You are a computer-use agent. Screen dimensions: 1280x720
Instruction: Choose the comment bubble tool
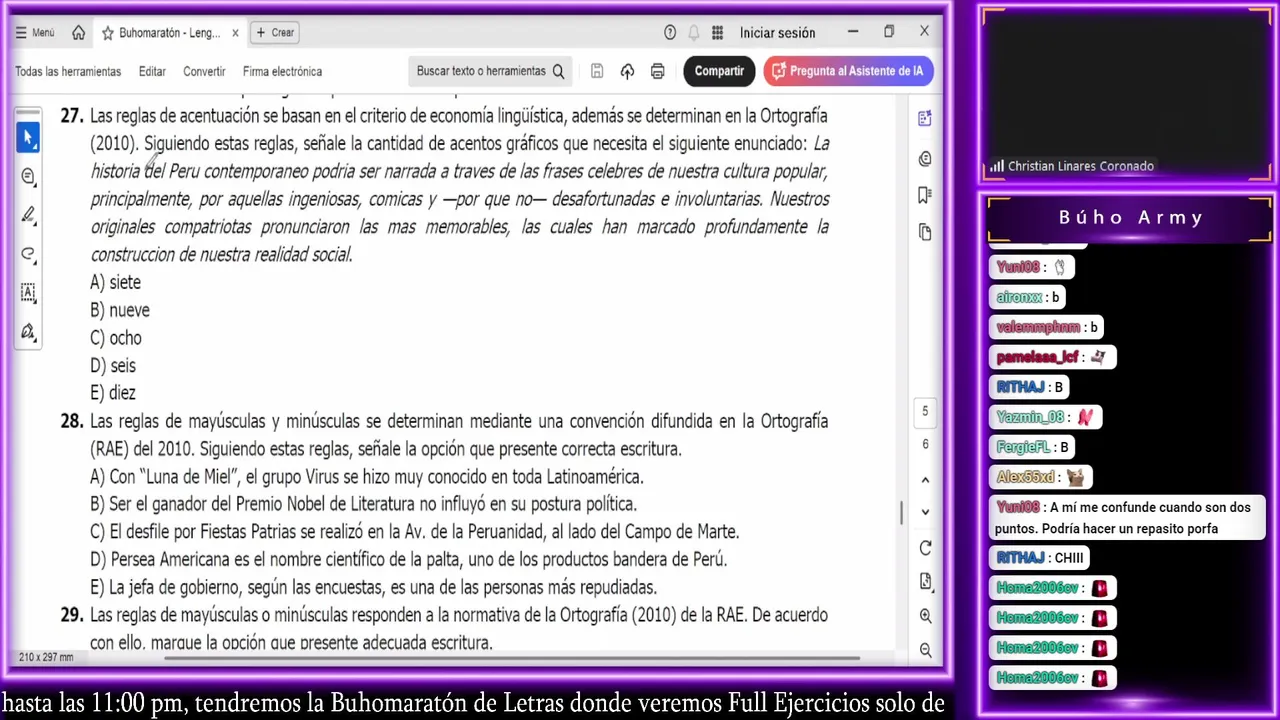[x=28, y=176]
